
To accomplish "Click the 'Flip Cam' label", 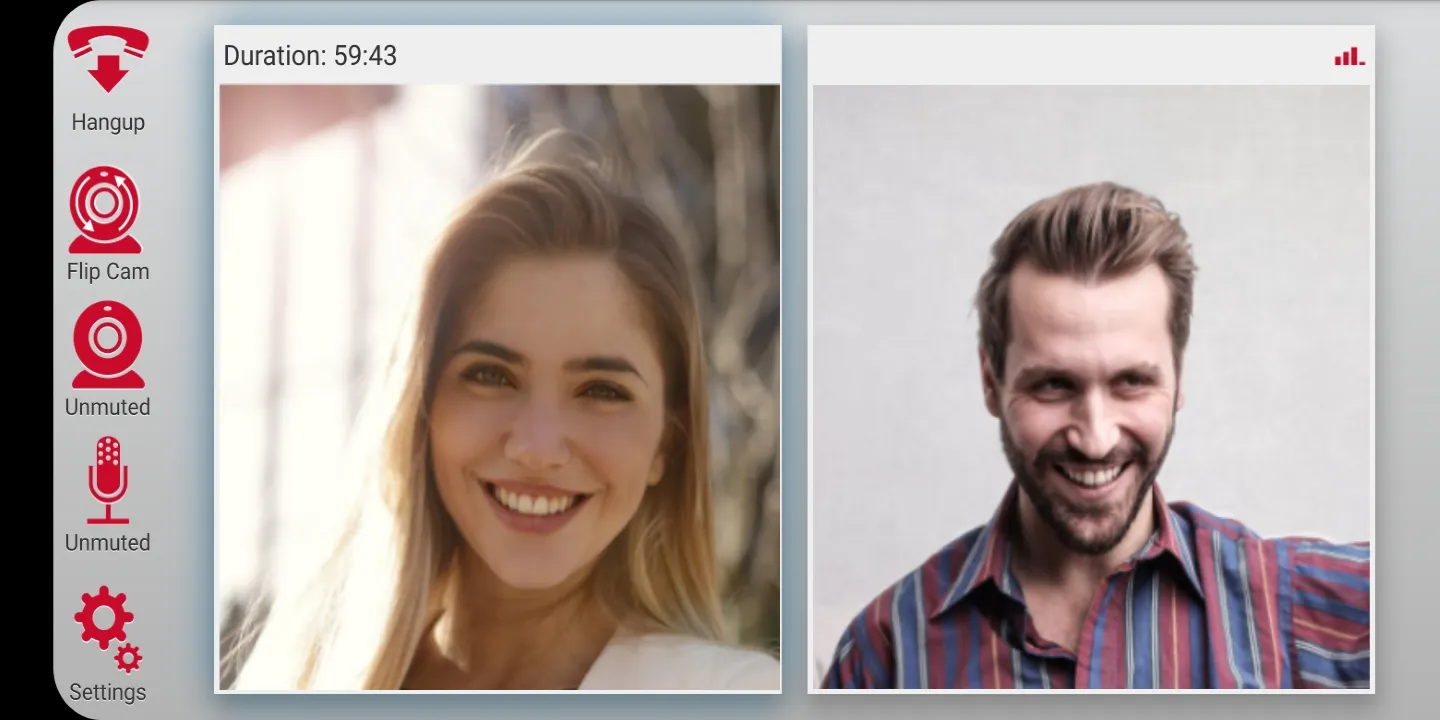I will (x=108, y=271).
